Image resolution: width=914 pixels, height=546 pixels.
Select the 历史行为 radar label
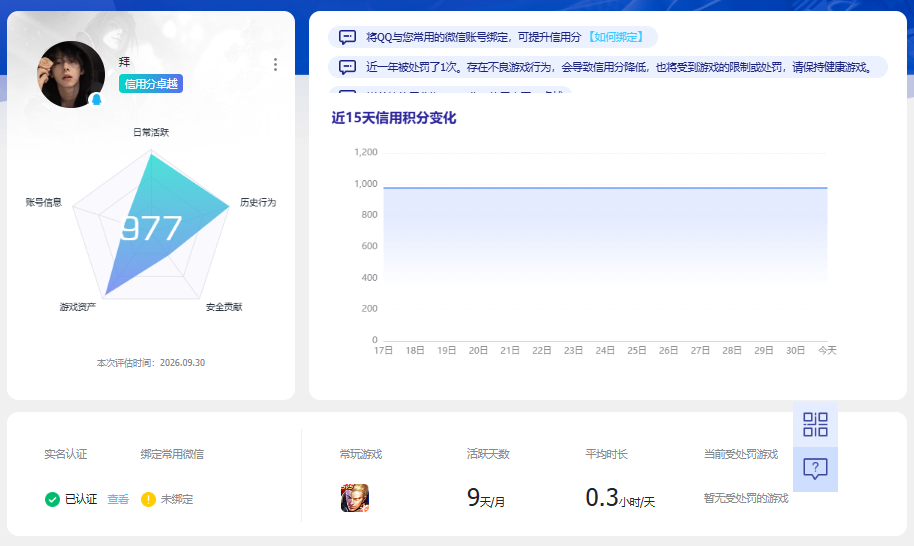click(258, 202)
